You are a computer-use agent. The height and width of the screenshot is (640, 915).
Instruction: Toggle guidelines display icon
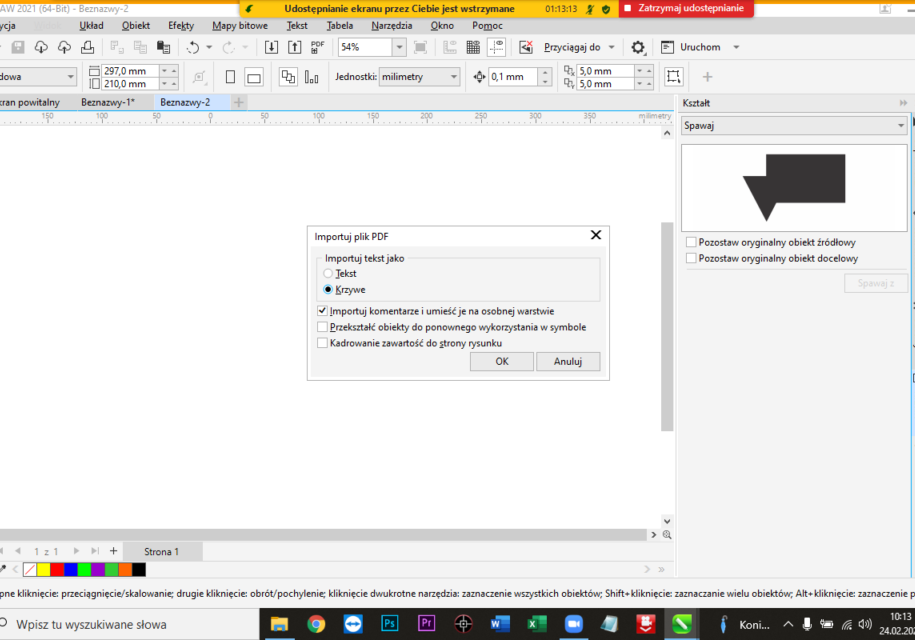coord(497,47)
